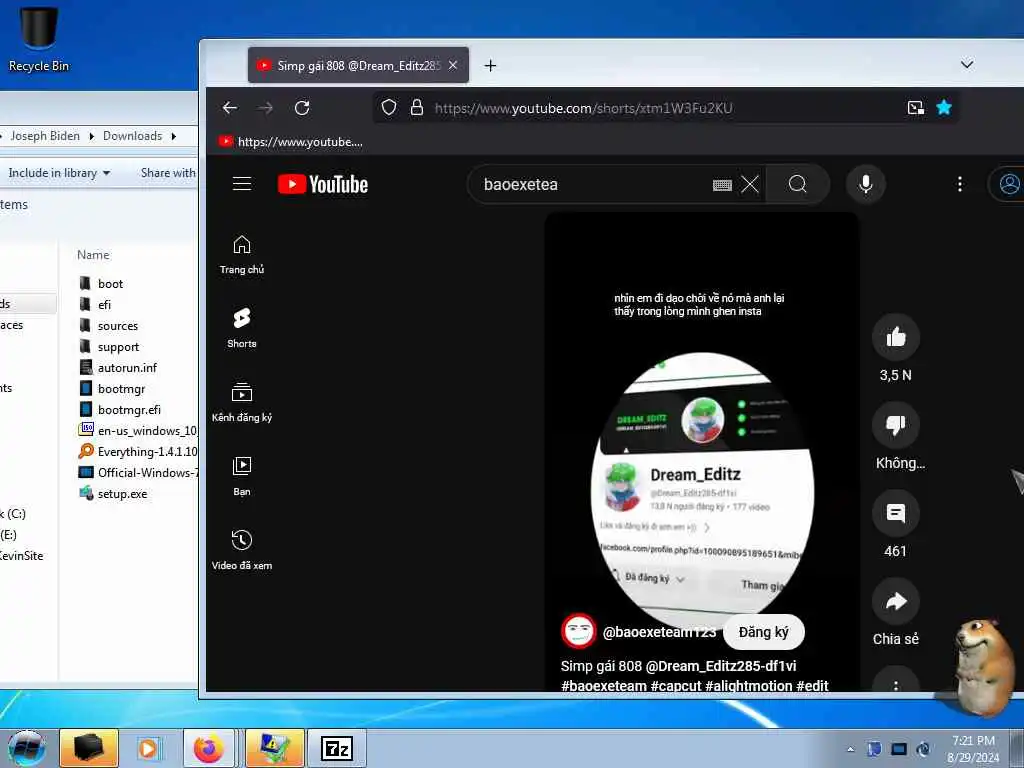Screen dimensions: 1024x768
Task: Open the on-screen keyboard in search box
Action: point(722,185)
